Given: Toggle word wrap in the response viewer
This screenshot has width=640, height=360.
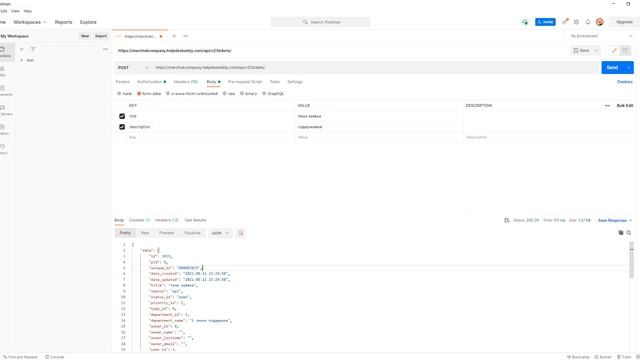Looking at the screenshot, I should [x=241, y=233].
